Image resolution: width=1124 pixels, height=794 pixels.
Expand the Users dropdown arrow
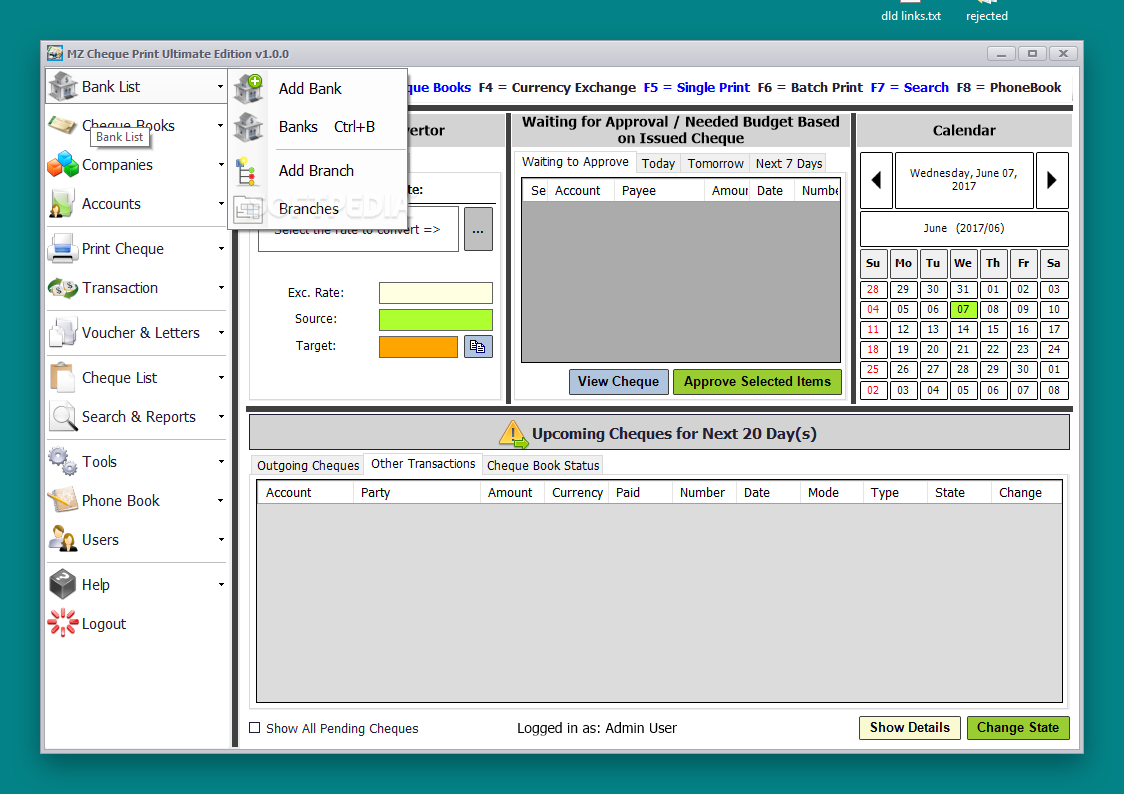(x=221, y=539)
